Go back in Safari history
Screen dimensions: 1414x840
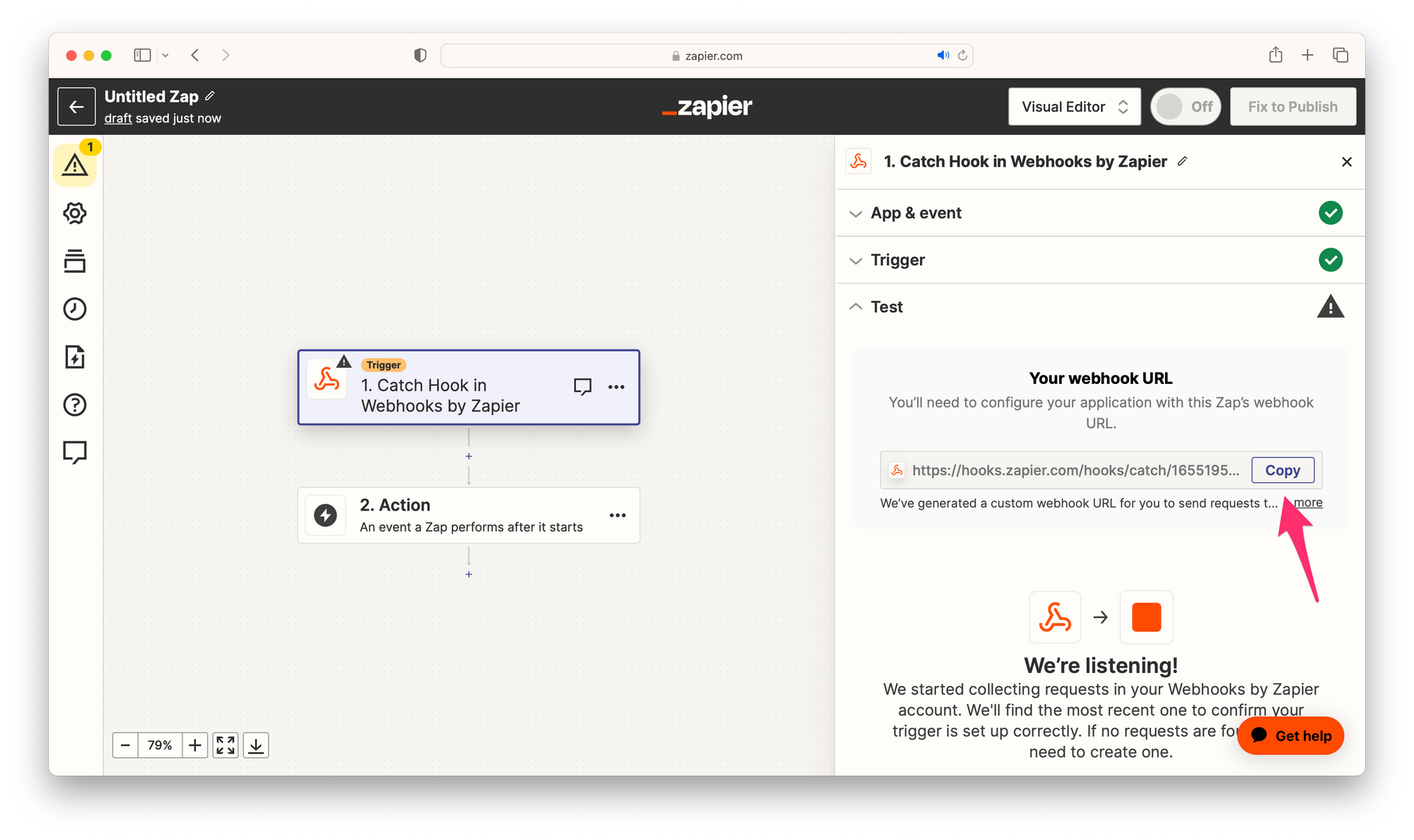(x=195, y=55)
